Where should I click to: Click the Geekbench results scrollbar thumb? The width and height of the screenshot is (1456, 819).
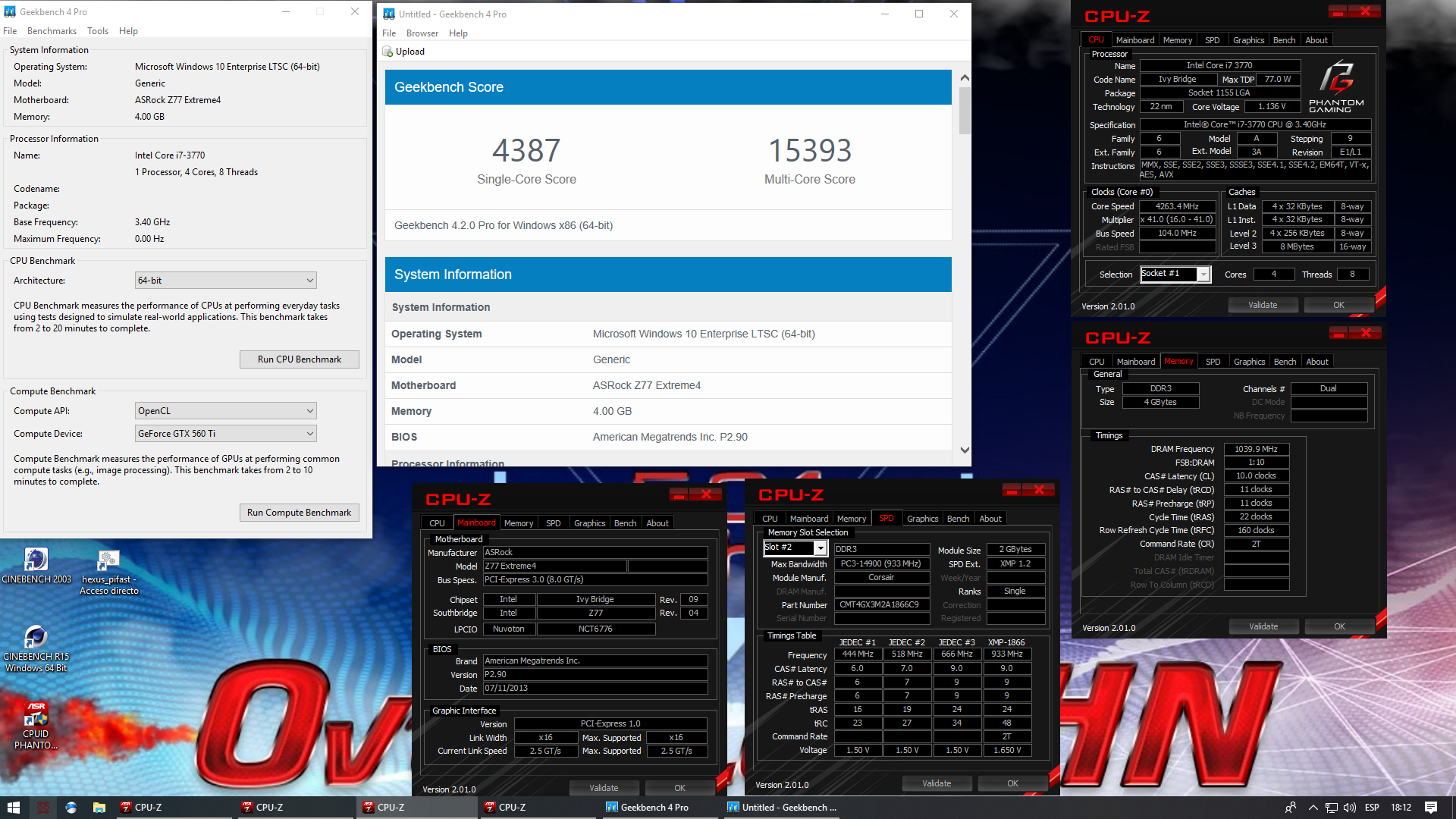965,111
